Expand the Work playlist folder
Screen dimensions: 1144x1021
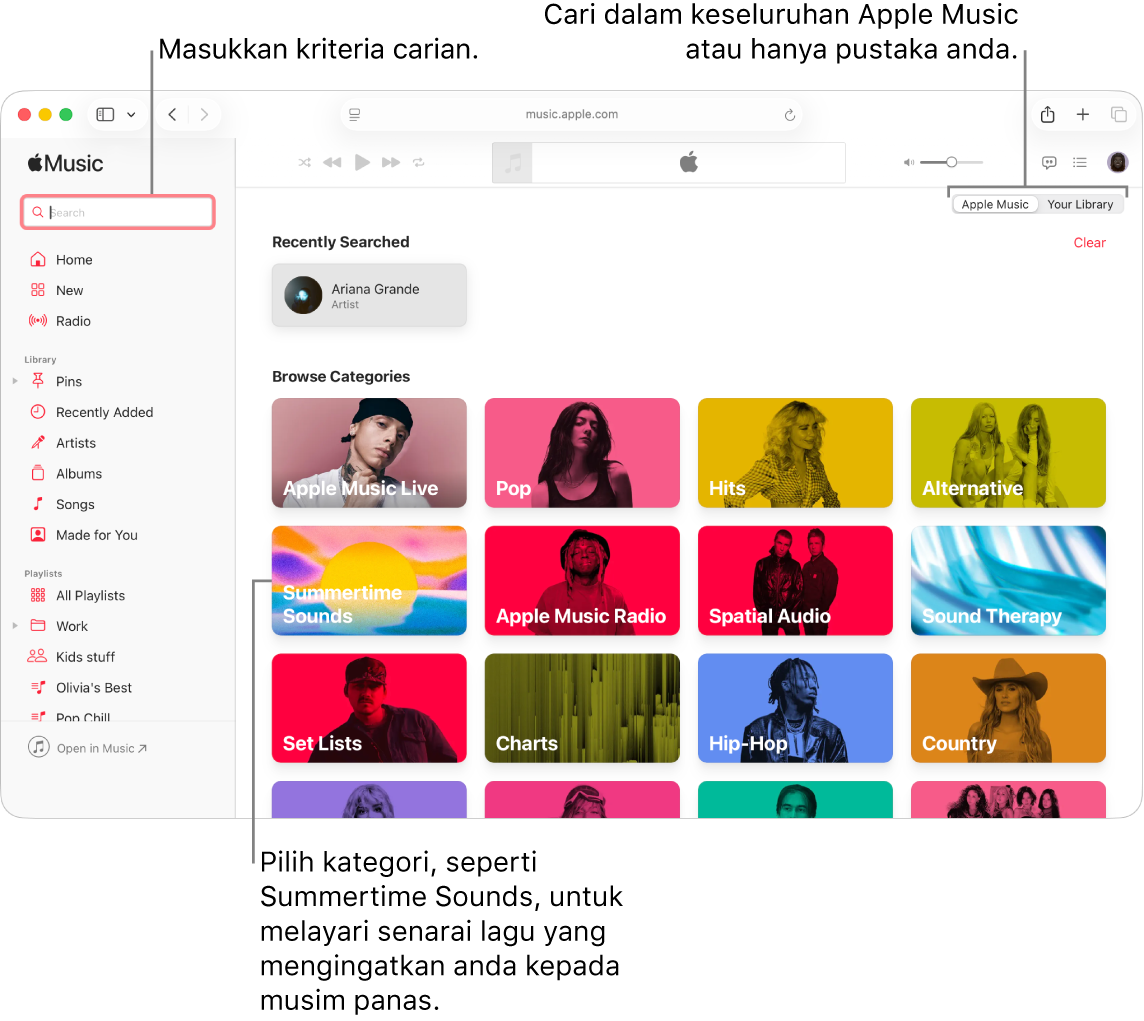point(15,626)
